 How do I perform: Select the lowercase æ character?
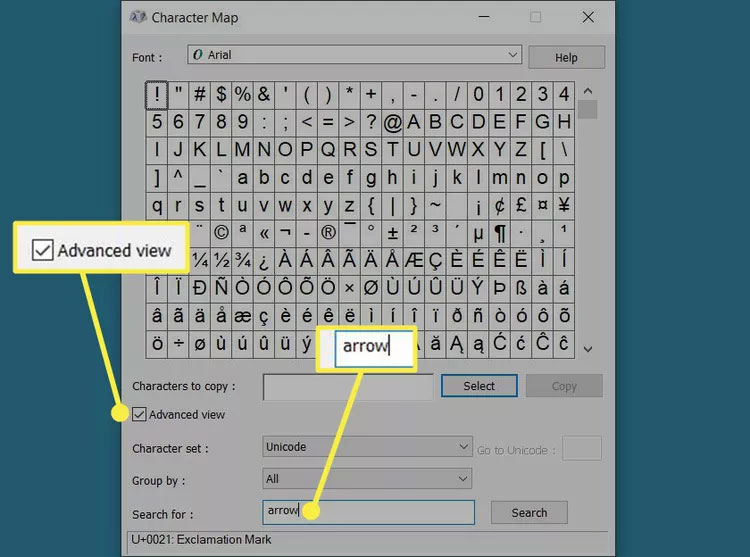243,317
